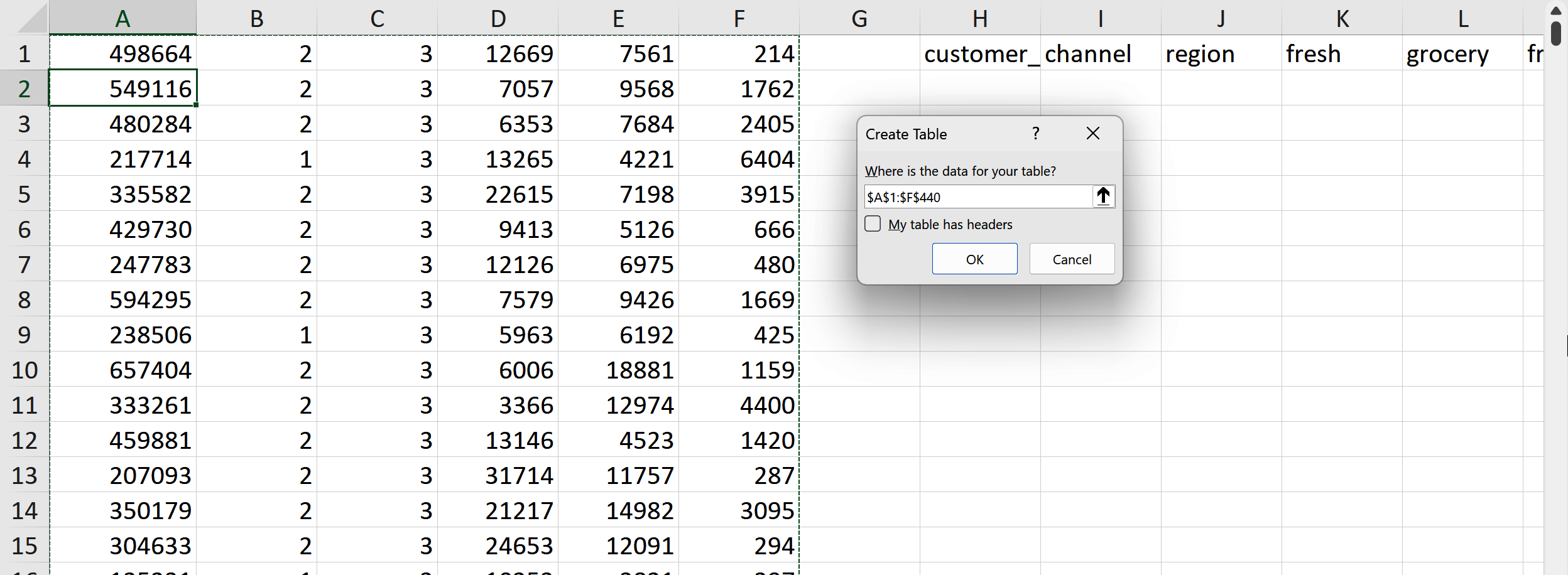Enable My table has headers checkbox
Image resolution: width=1568 pixels, height=575 pixels.
click(873, 223)
